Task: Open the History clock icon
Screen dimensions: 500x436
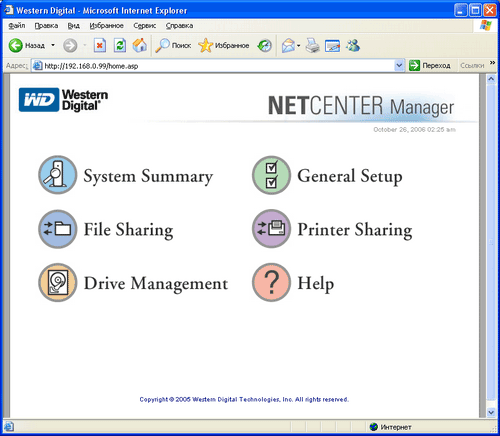Action: point(265,45)
